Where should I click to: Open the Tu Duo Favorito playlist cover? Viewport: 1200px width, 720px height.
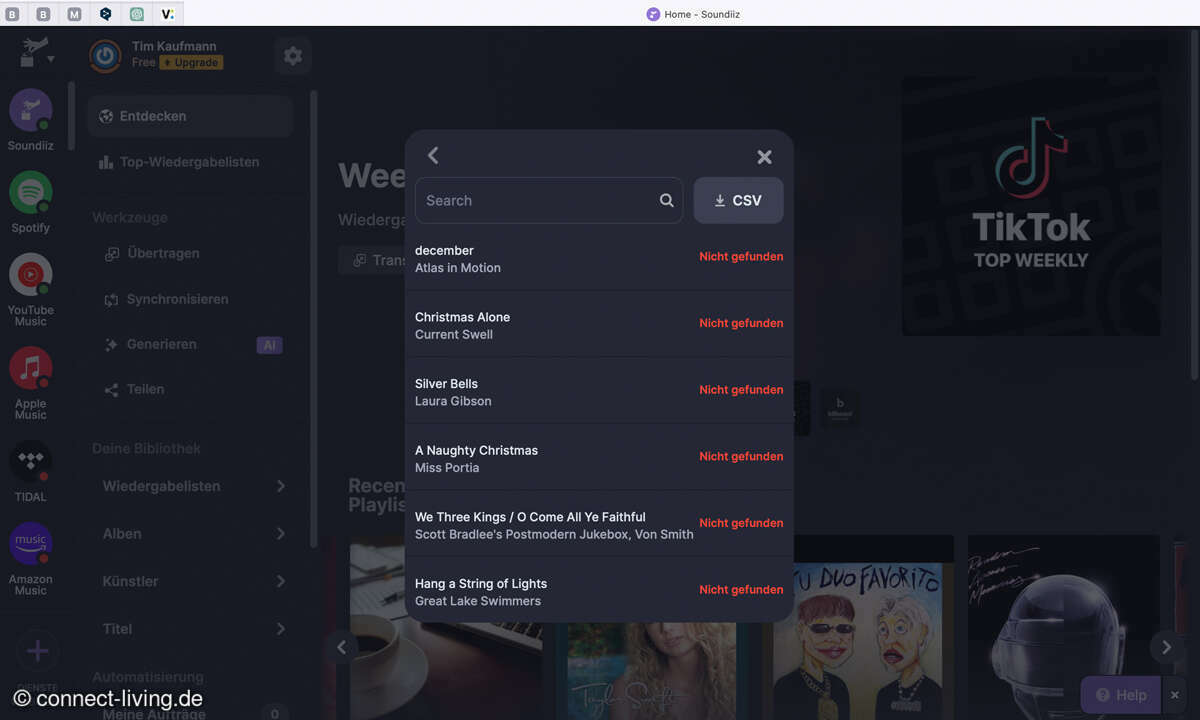[x=857, y=627]
